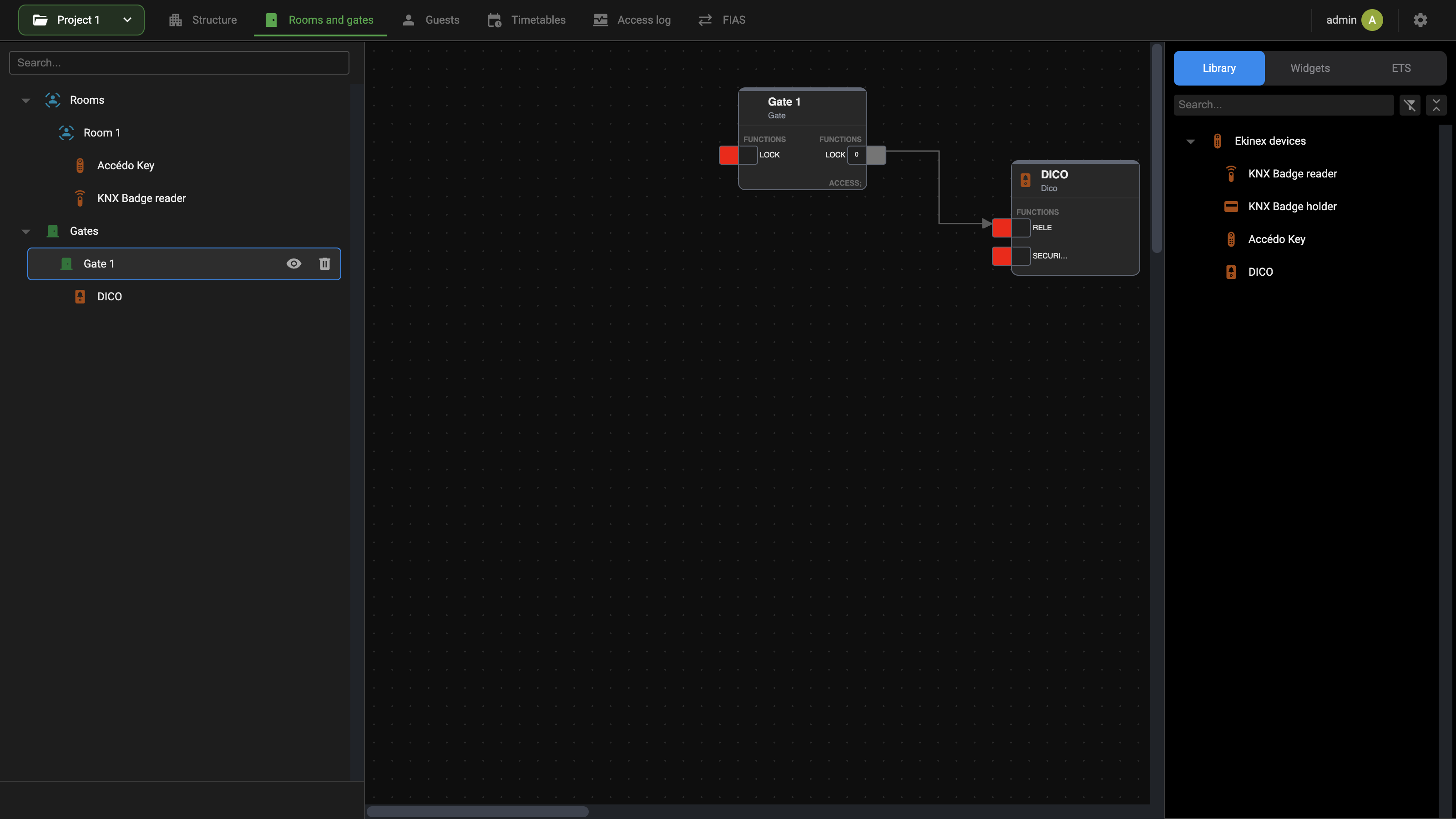Select the Library tab
The height and width of the screenshot is (819, 1456).
coord(1219,68)
